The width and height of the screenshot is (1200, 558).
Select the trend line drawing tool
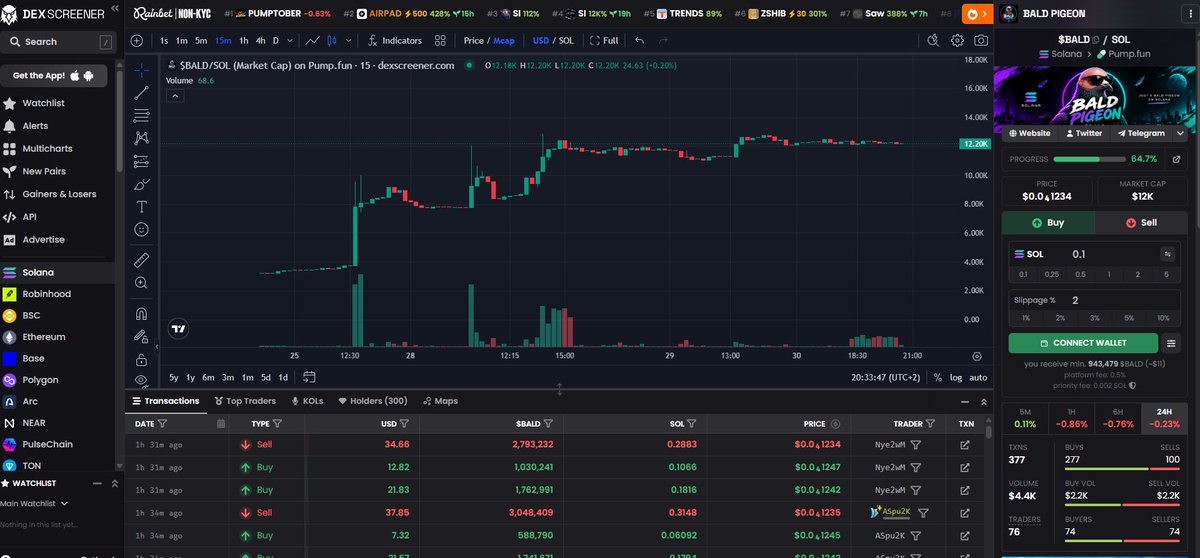click(141, 93)
